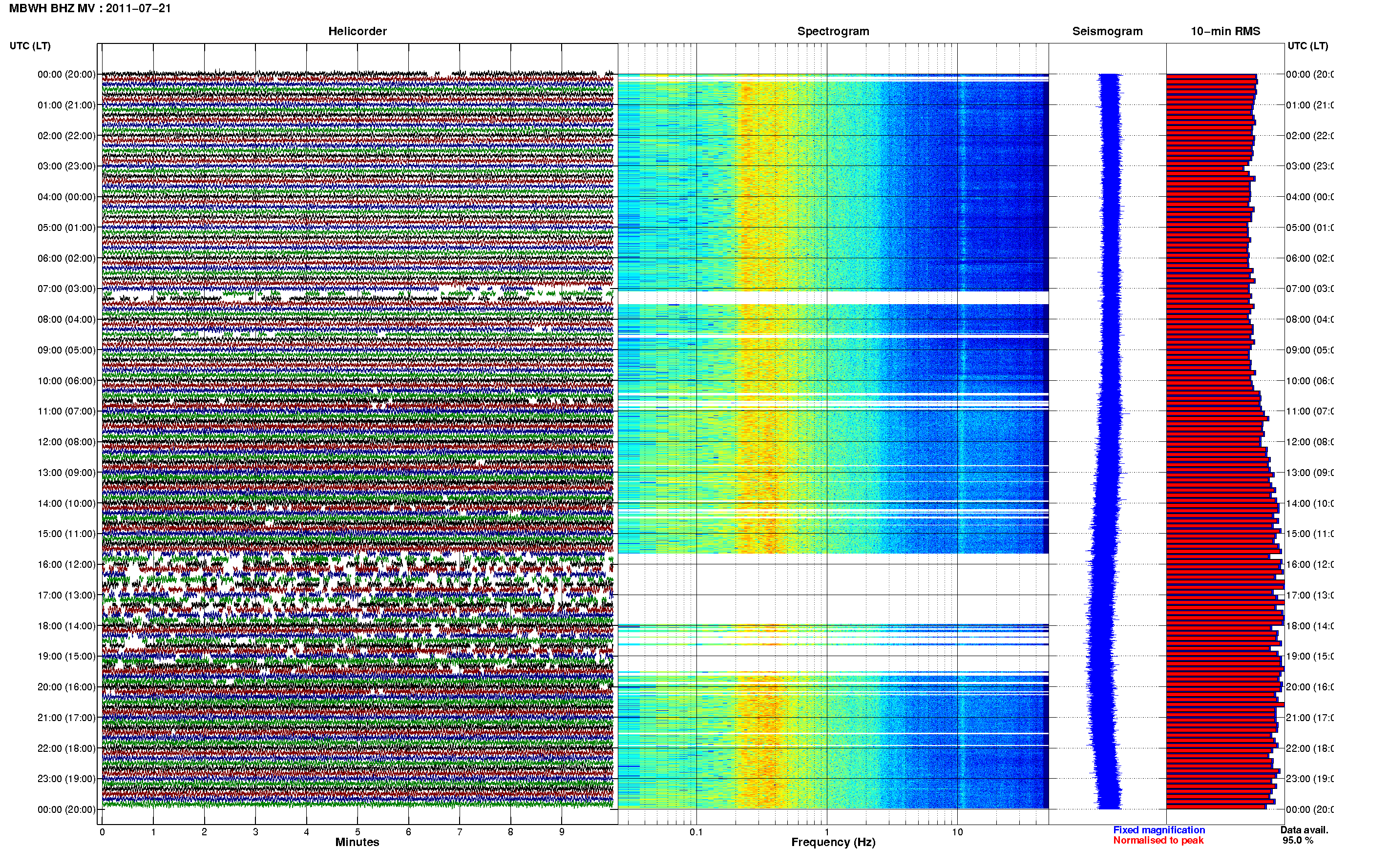Click the '18:00 (14:00)' time label

pos(66,626)
